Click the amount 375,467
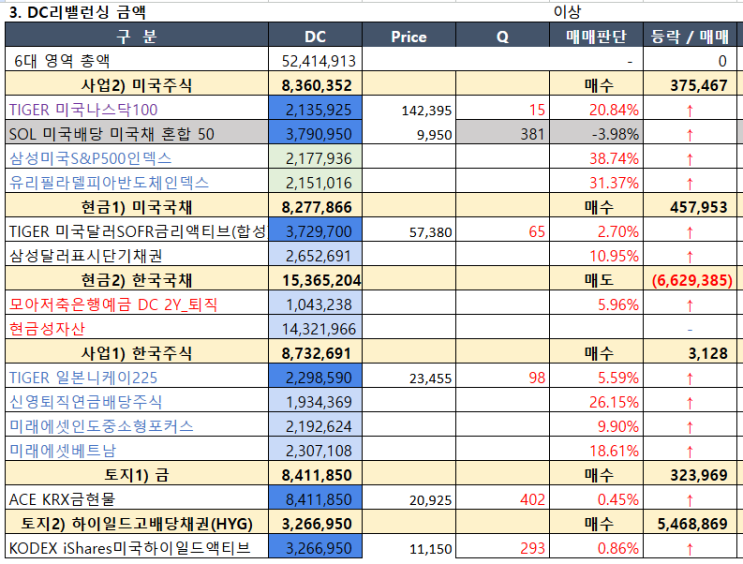The height and width of the screenshot is (564, 743). tap(690, 85)
